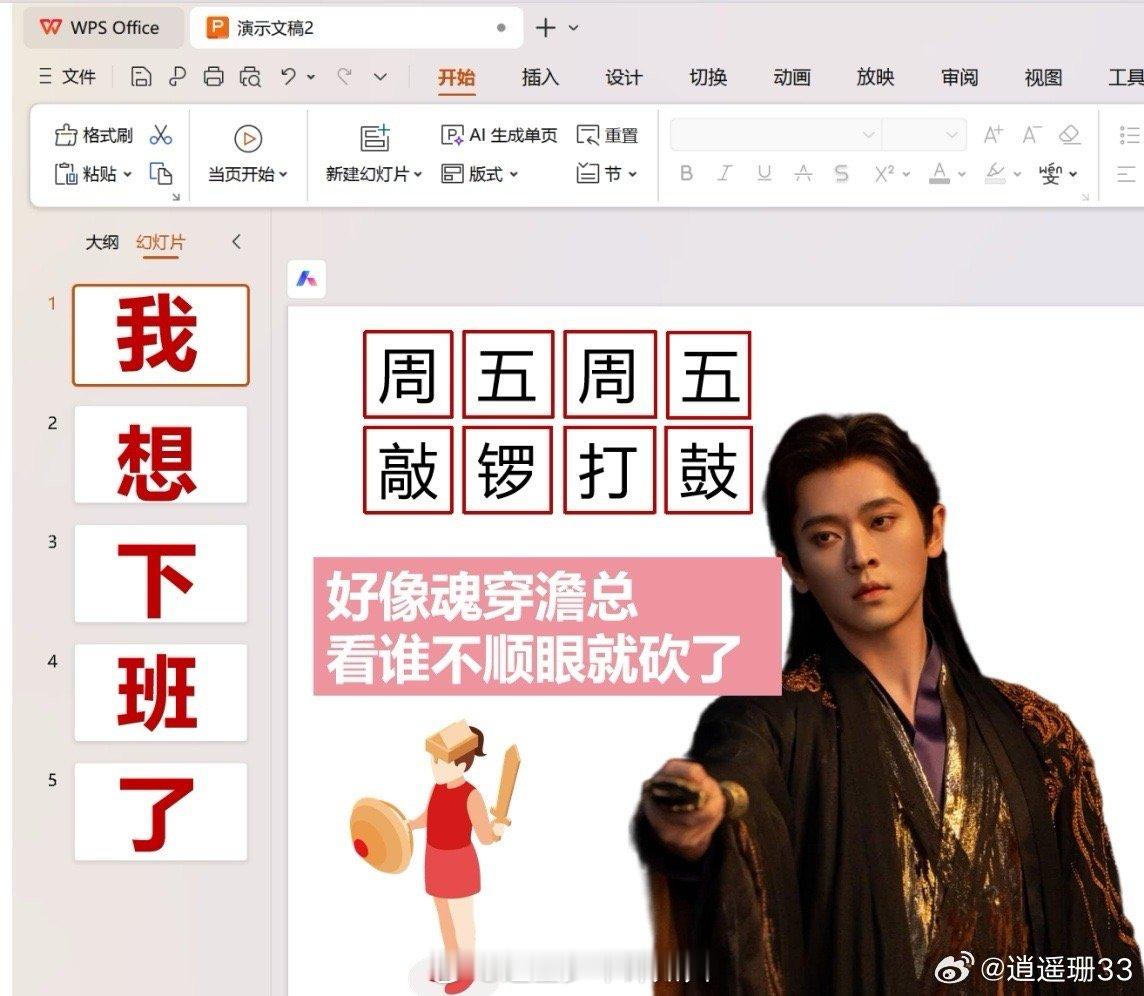Image resolution: width=1144 pixels, height=996 pixels.
Task: Select slide 3 thumbnail 下
Action: tap(161, 574)
